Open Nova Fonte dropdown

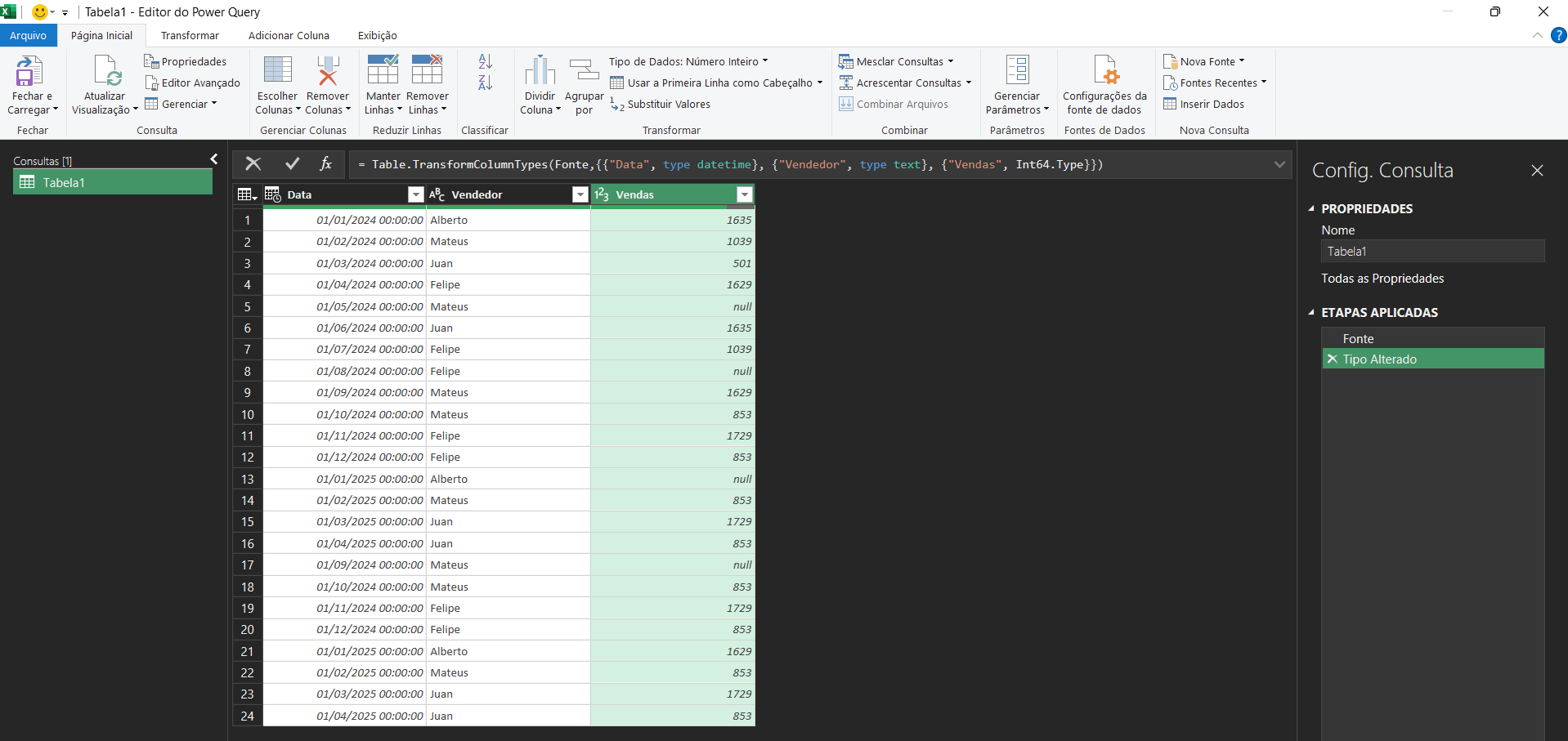point(1203,61)
